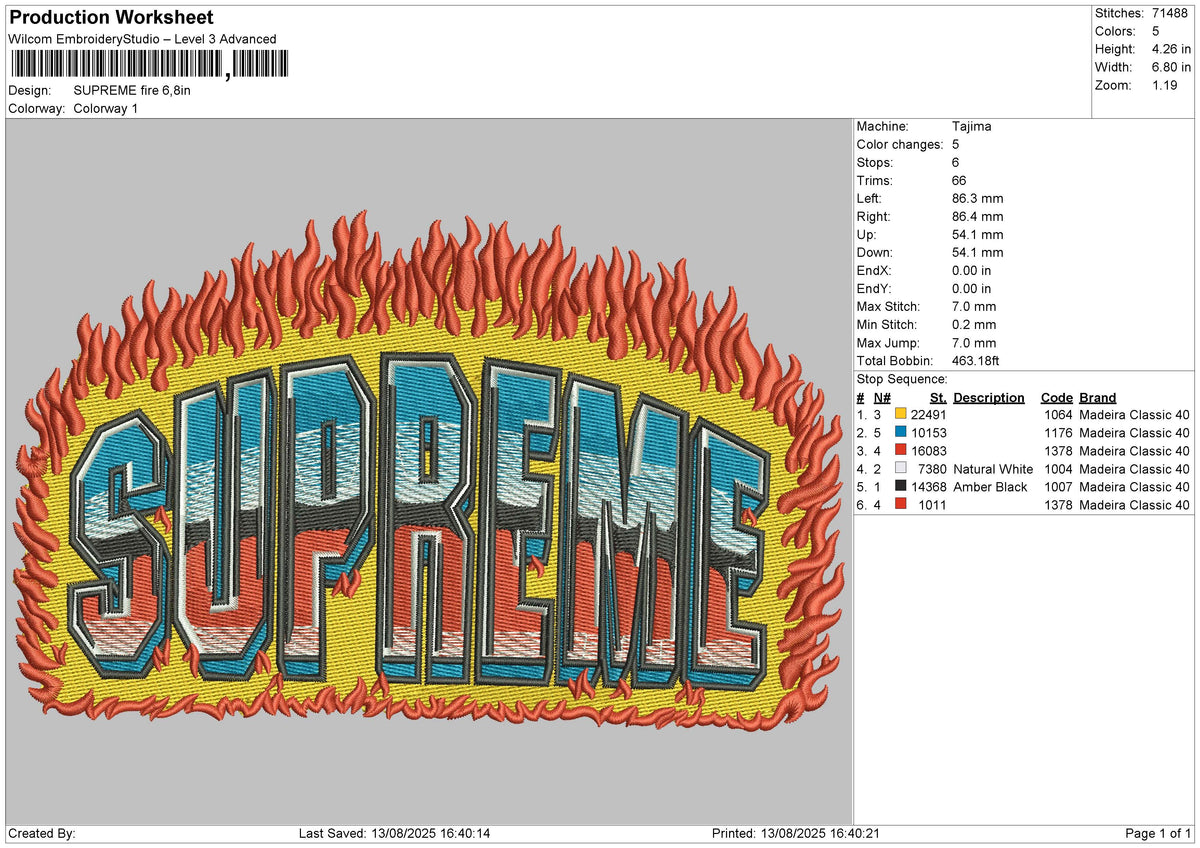Viewport: 1200px width, 848px height.
Task: Click the Right value 86.4 mm
Action: [x=978, y=217]
